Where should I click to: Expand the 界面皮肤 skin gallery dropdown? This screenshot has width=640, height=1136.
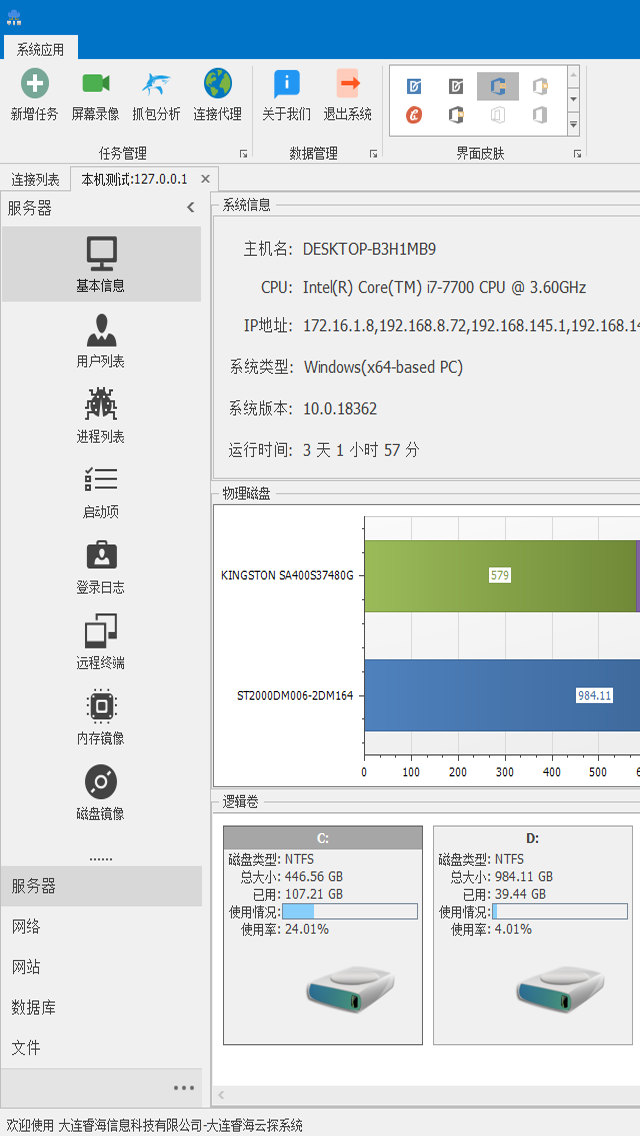[x=573, y=125]
